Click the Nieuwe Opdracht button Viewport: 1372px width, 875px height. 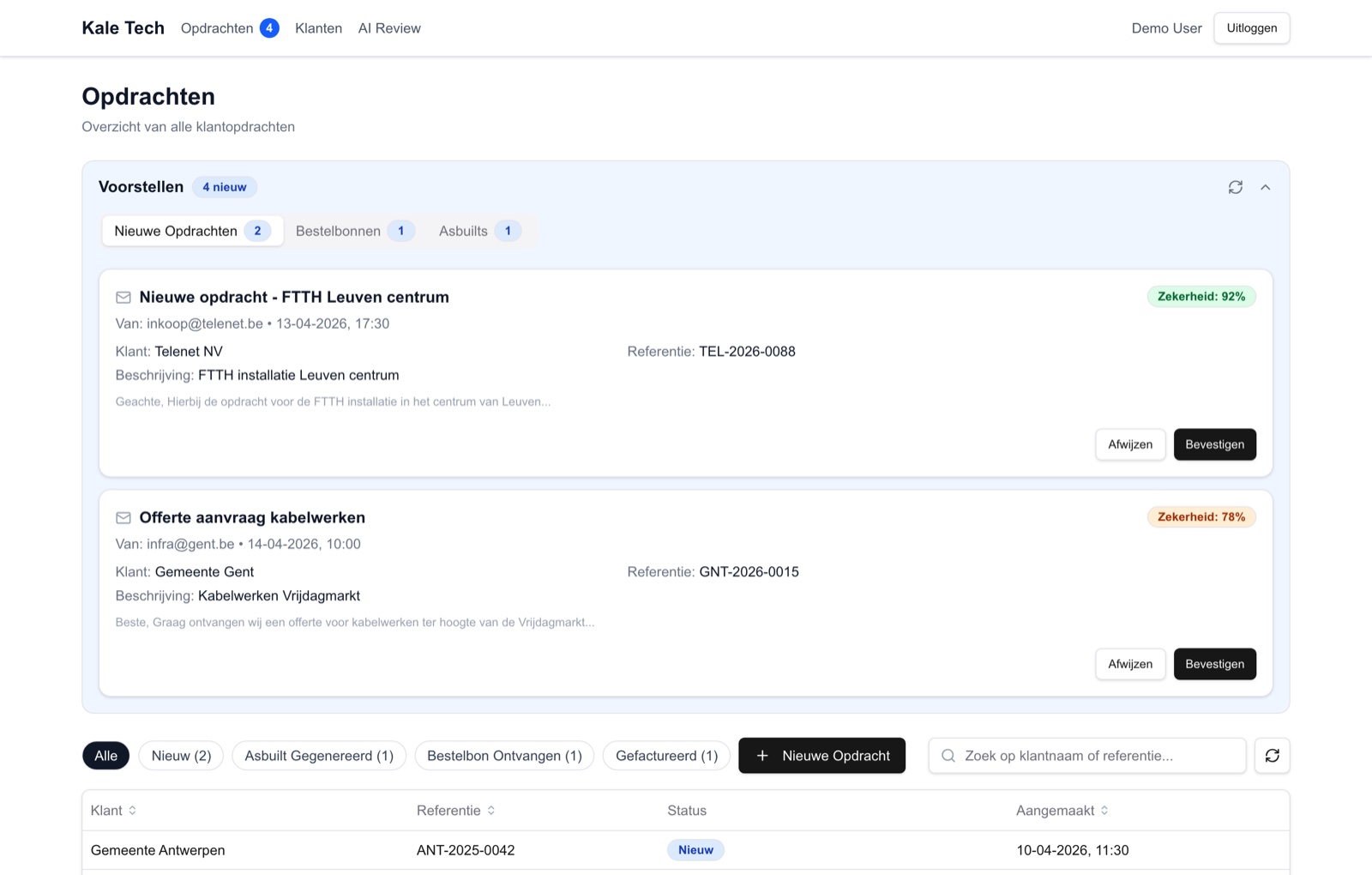tap(821, 756)
